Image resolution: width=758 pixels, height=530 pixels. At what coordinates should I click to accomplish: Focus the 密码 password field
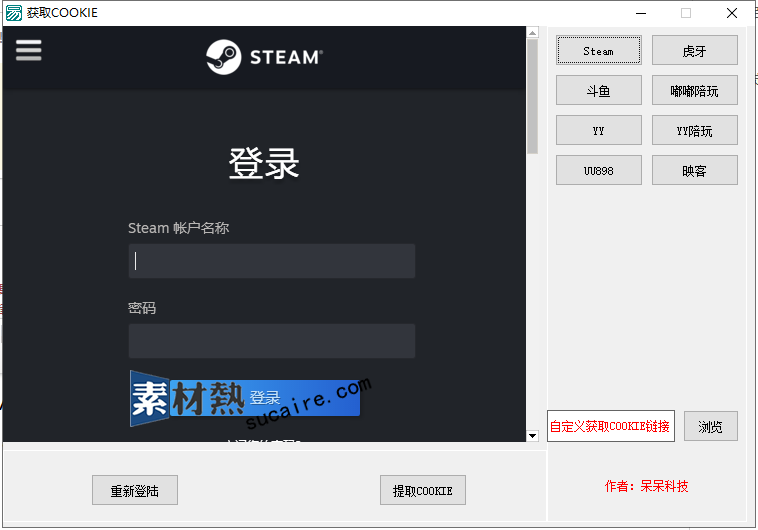point(272,341)
